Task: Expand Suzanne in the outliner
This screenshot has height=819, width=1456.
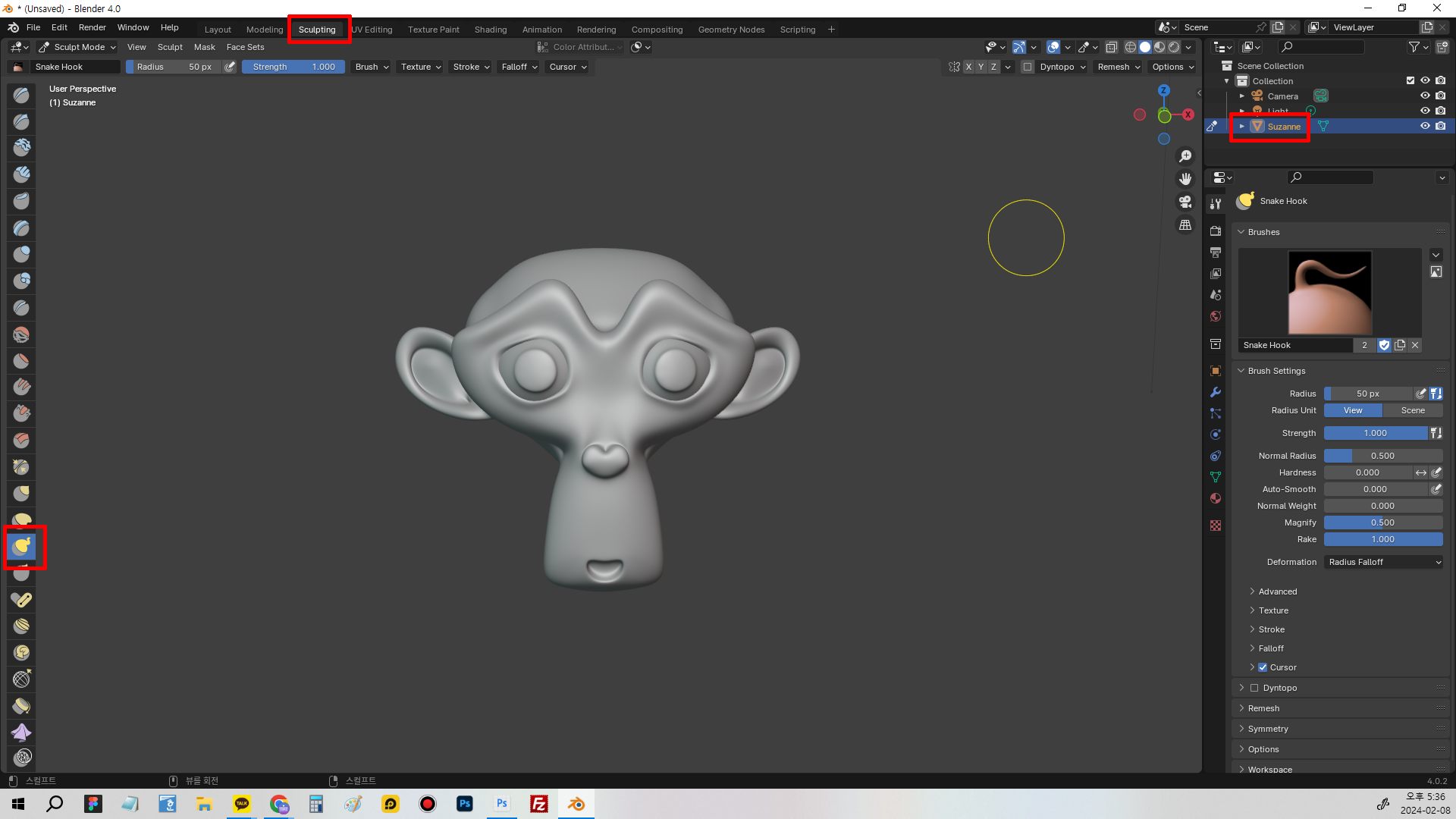Action: tap(1241, 126)
